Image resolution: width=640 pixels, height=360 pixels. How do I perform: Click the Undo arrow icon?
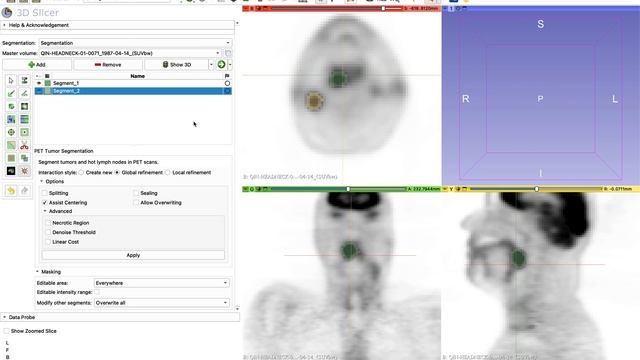[11, 191]
